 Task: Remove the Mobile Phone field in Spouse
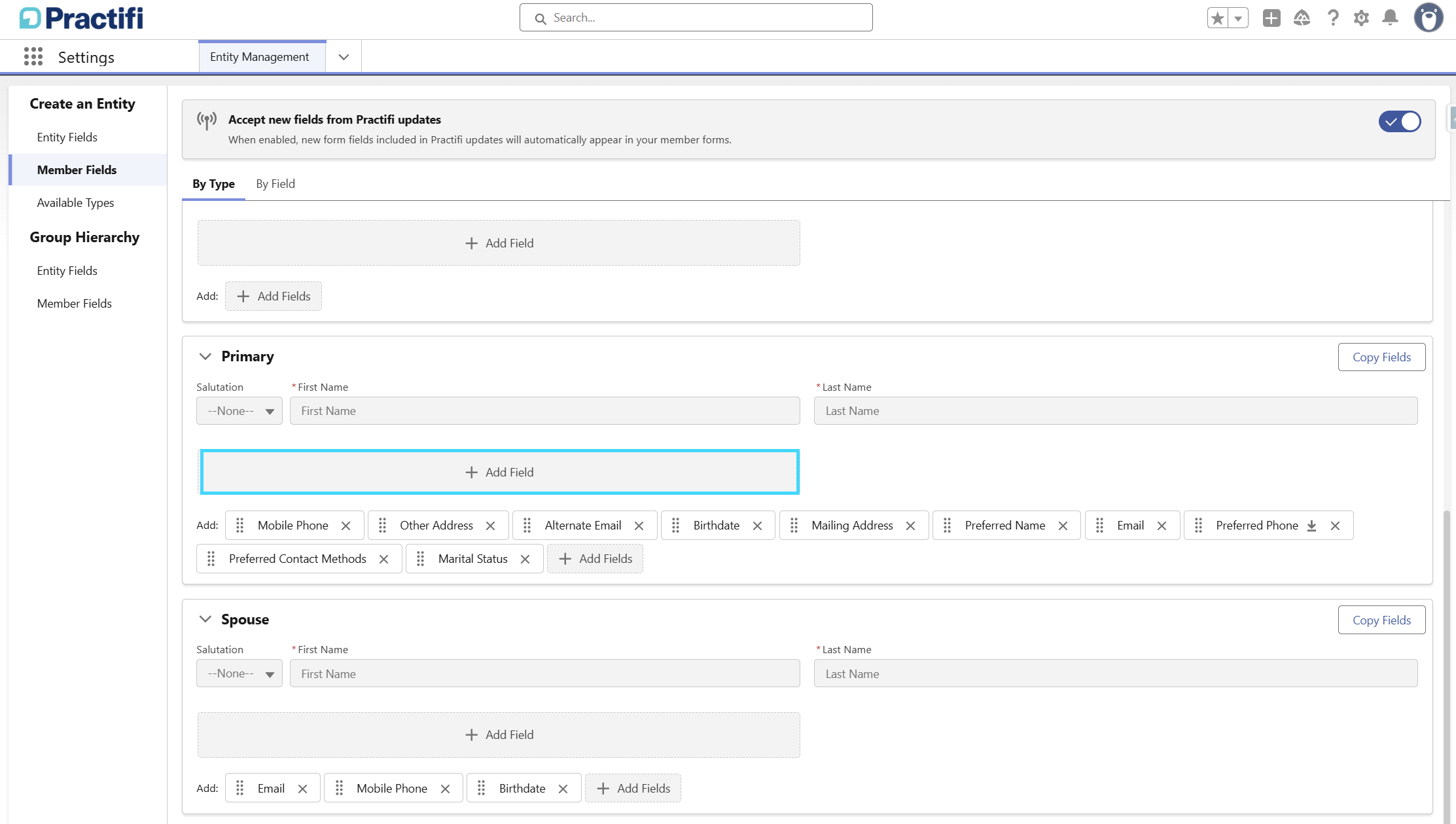tap(445, 789)
